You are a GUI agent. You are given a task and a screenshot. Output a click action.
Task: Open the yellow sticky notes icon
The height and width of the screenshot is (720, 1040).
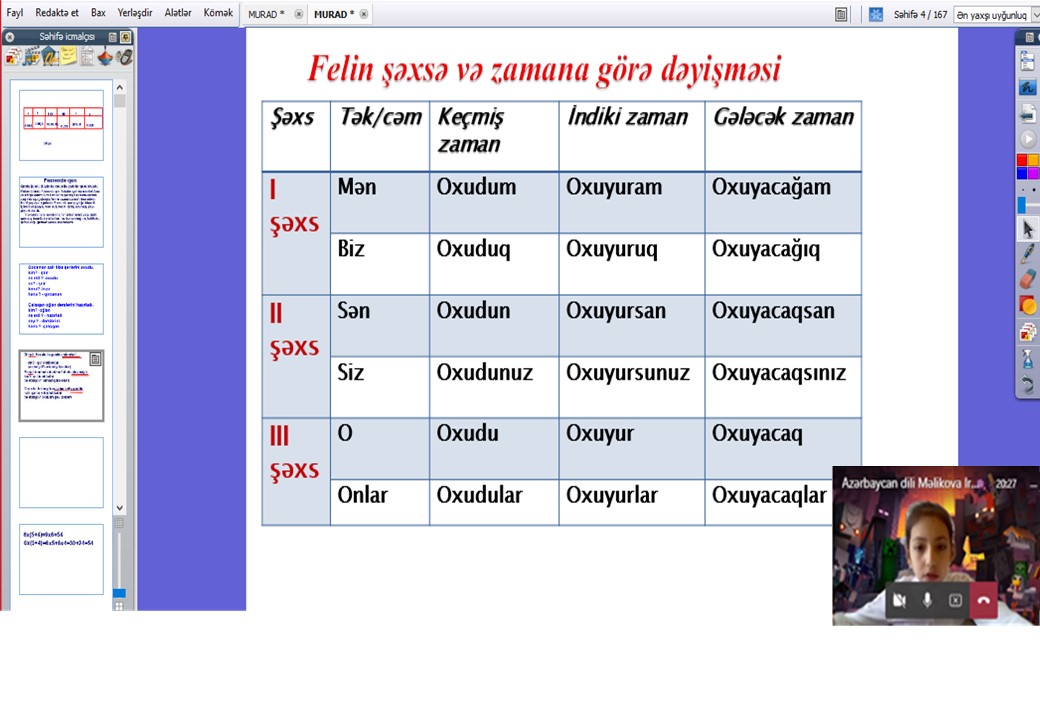pos(68,58)
